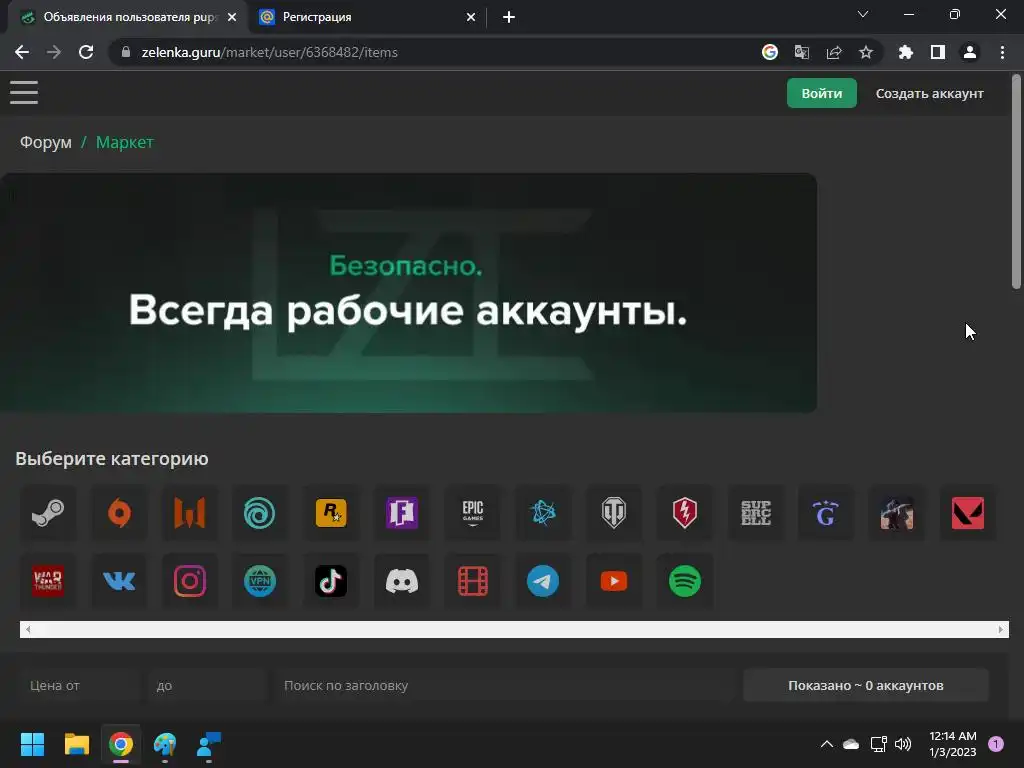This screenshot has height=768, width=1024.
Task: Select the Объявления пользователя tab
Action: click(129, 17)
